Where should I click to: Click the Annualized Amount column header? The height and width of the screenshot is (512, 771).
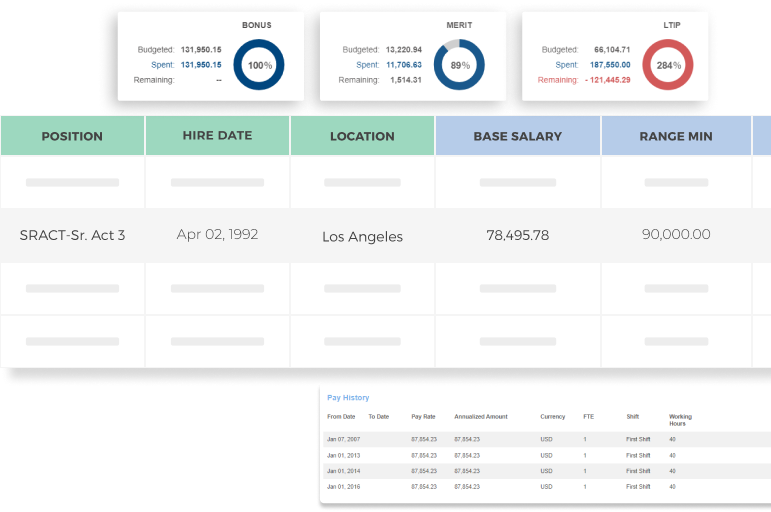[x=481, y=417]
